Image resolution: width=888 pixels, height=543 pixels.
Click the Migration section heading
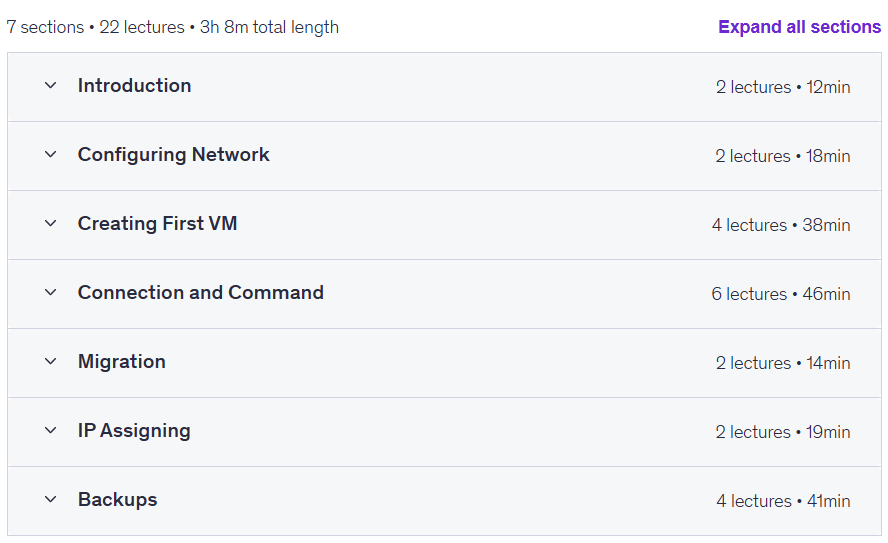(x=122, y=362)
